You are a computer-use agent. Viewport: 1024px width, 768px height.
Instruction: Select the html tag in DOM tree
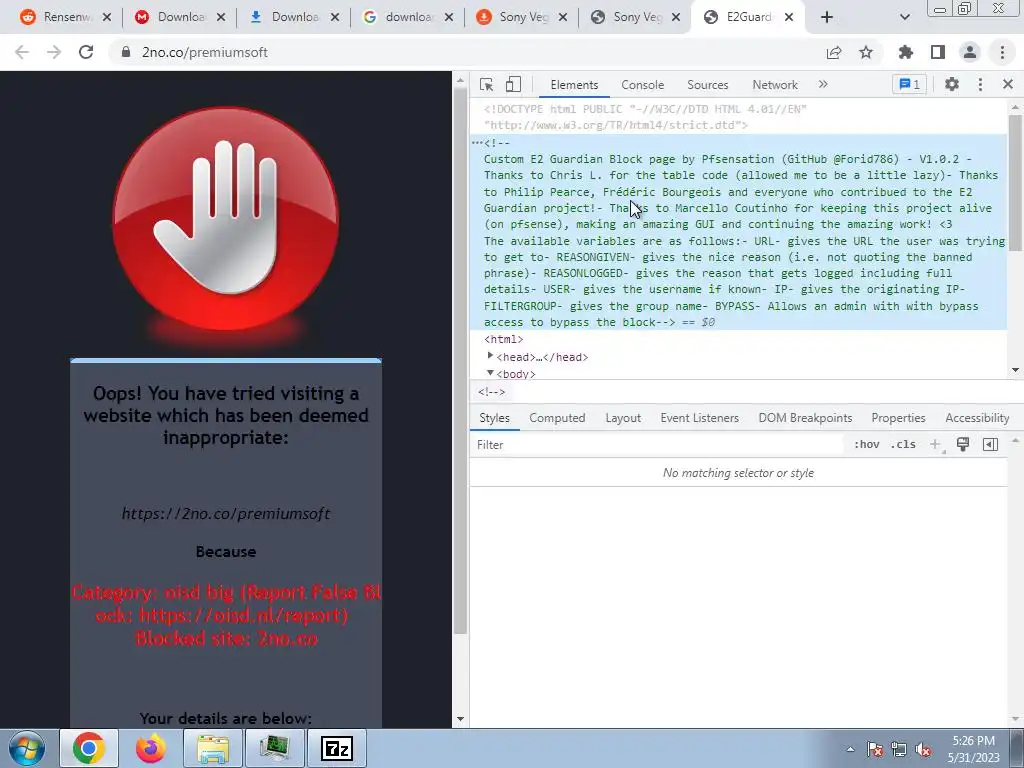[504, 340]
